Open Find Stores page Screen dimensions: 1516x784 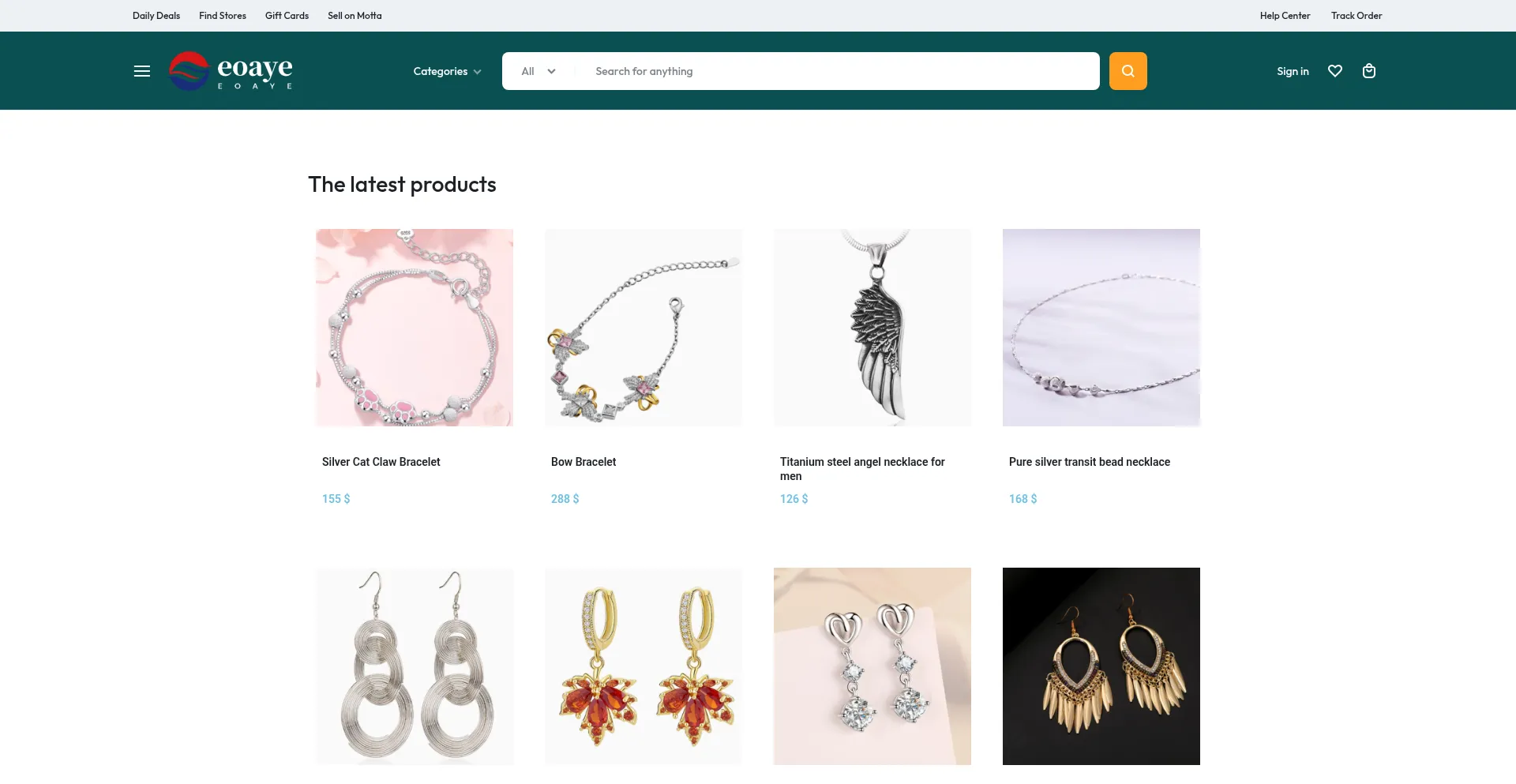click(x=223, y=16)
